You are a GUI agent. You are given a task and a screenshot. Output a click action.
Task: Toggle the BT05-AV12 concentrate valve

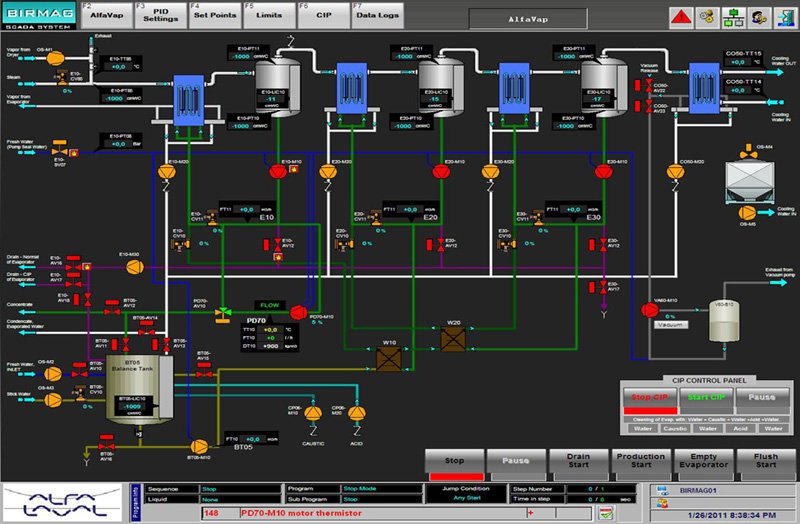coord(112,307)
